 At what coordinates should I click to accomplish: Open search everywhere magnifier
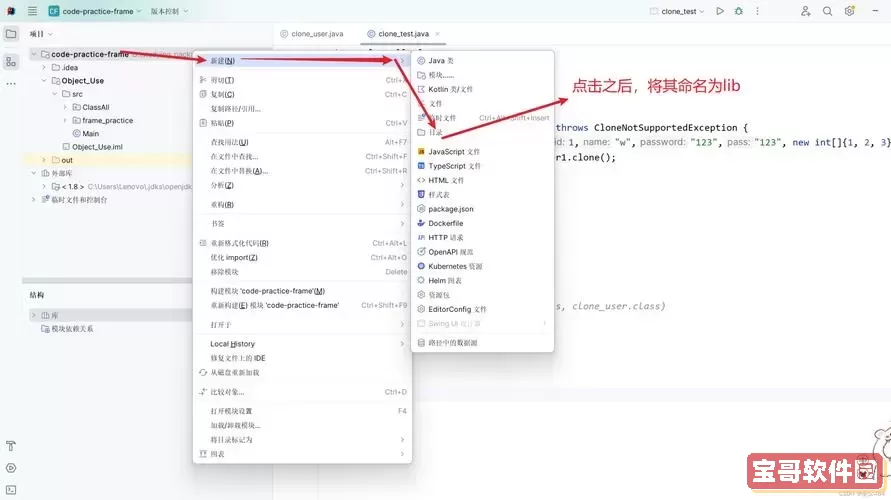point(827,11)
